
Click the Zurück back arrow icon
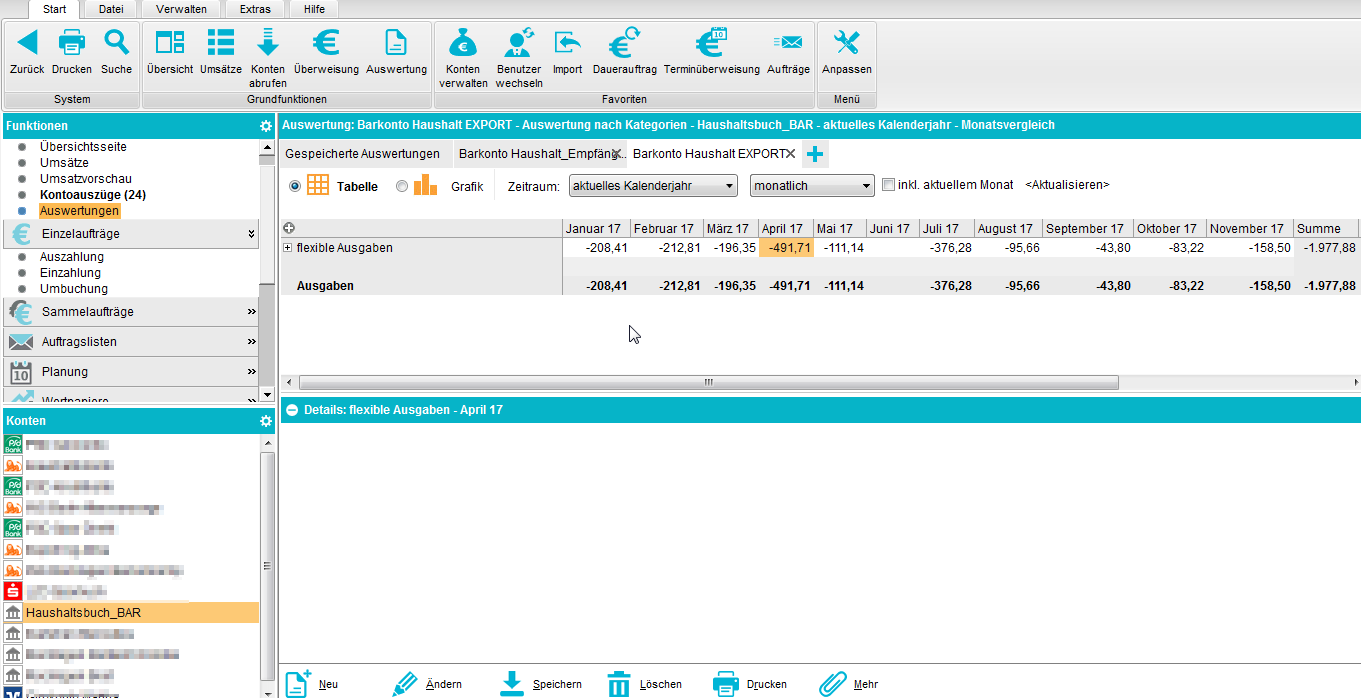27,42
